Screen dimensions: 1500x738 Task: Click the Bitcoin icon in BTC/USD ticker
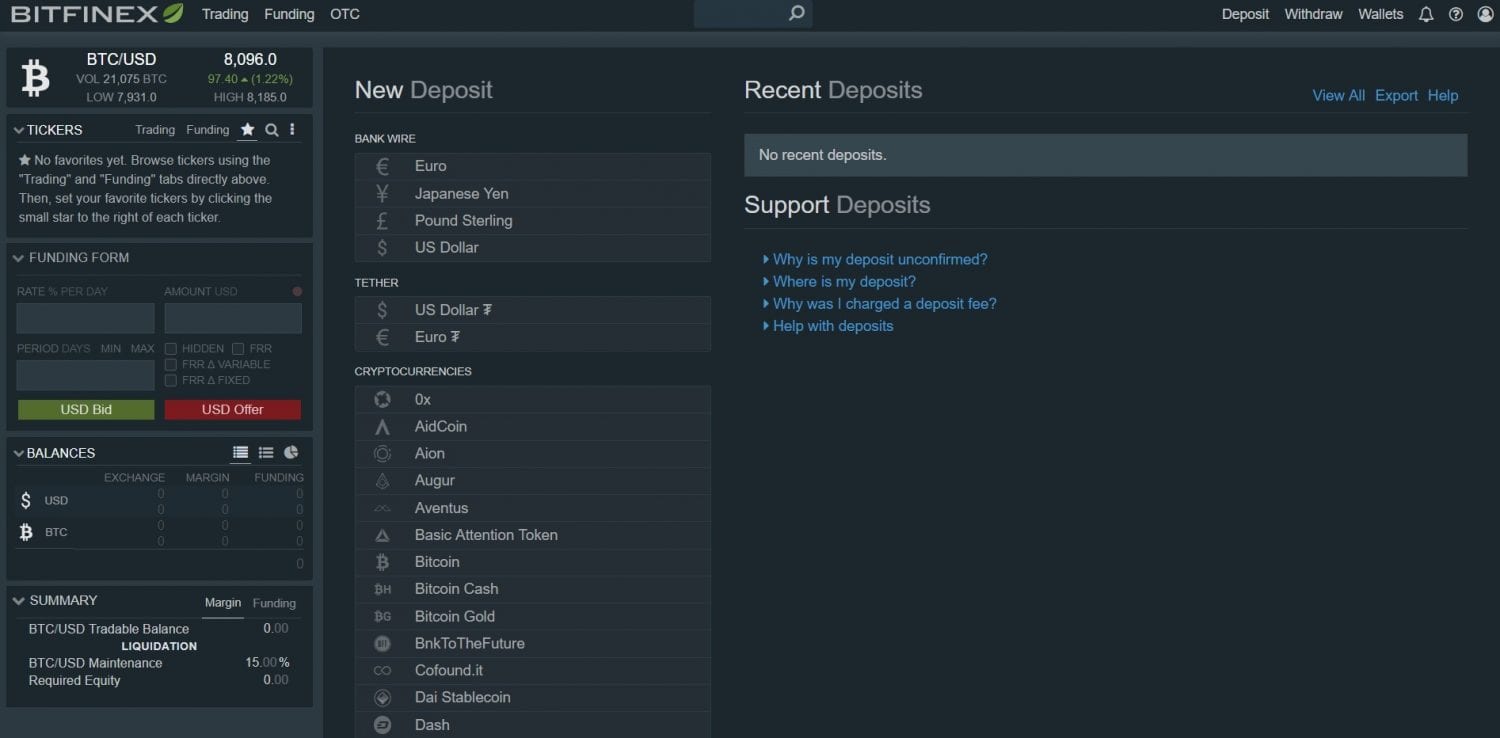tap(36, 77)
